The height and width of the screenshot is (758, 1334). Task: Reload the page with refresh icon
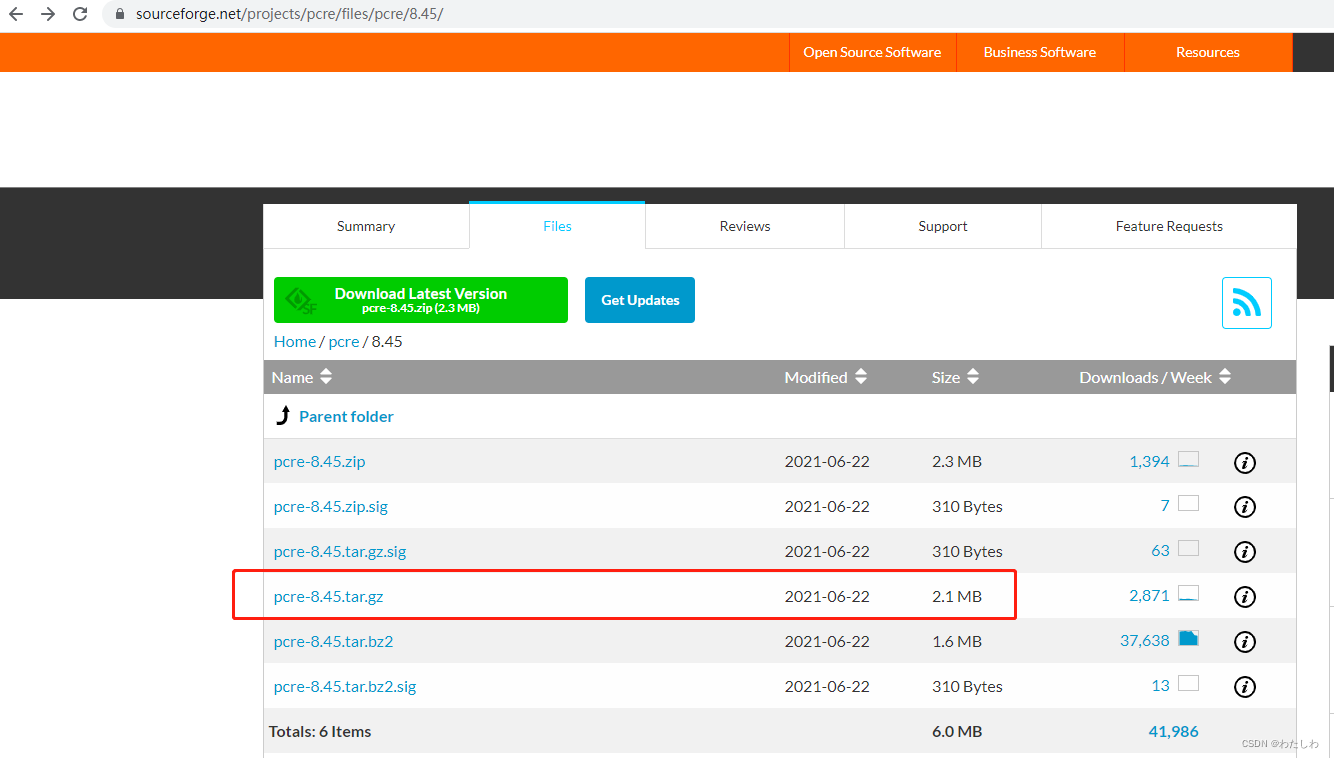click(80, 14)
